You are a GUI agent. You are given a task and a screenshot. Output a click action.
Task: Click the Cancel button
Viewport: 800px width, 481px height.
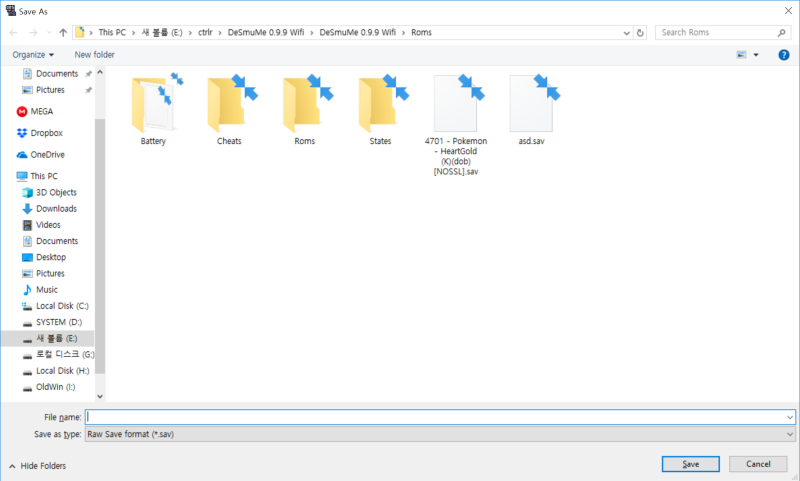(758, 464)
